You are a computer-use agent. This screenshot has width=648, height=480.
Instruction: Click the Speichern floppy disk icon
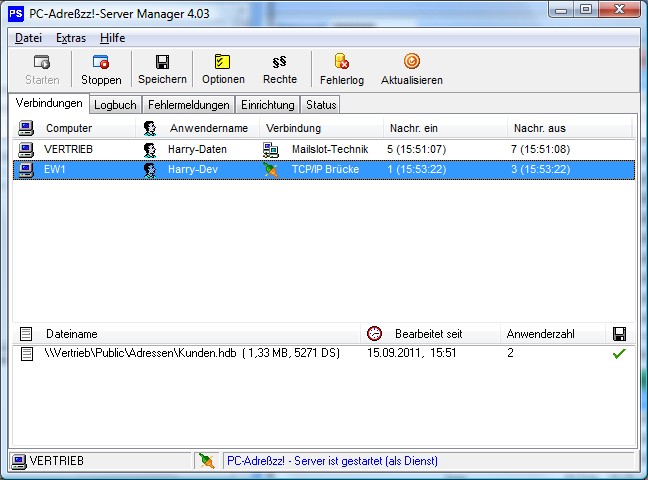[x=162, y=62]
